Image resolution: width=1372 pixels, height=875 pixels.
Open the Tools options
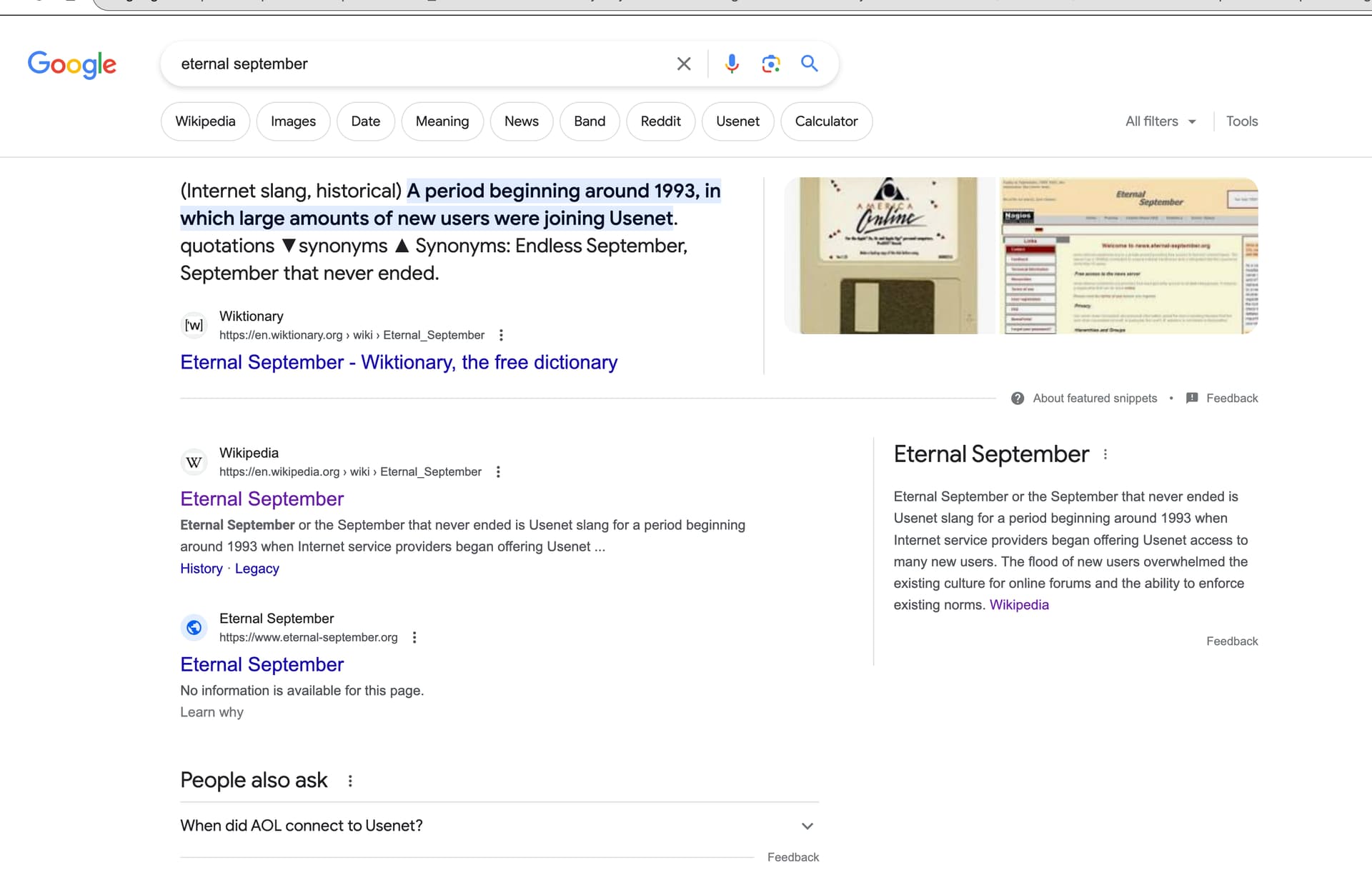pos(1241,121)
